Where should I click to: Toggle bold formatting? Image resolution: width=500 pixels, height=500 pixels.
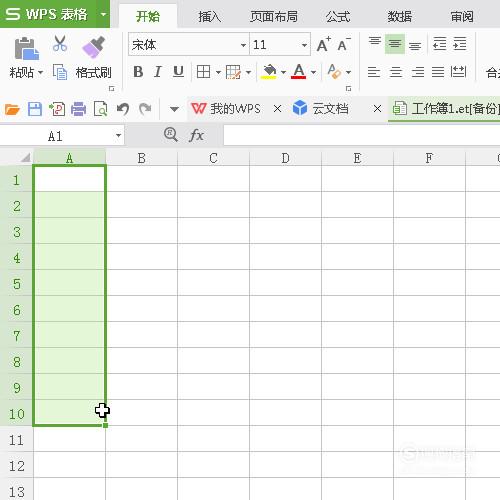tap(138, 72)
